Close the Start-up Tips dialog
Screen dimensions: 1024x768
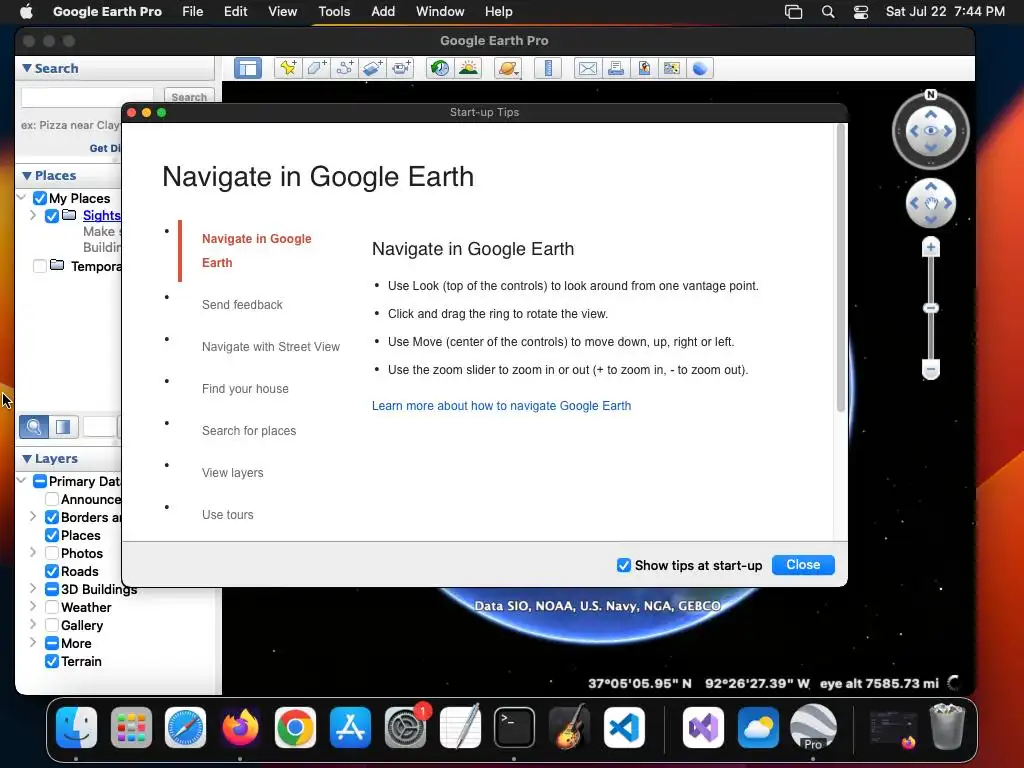[x=803, y=565]
